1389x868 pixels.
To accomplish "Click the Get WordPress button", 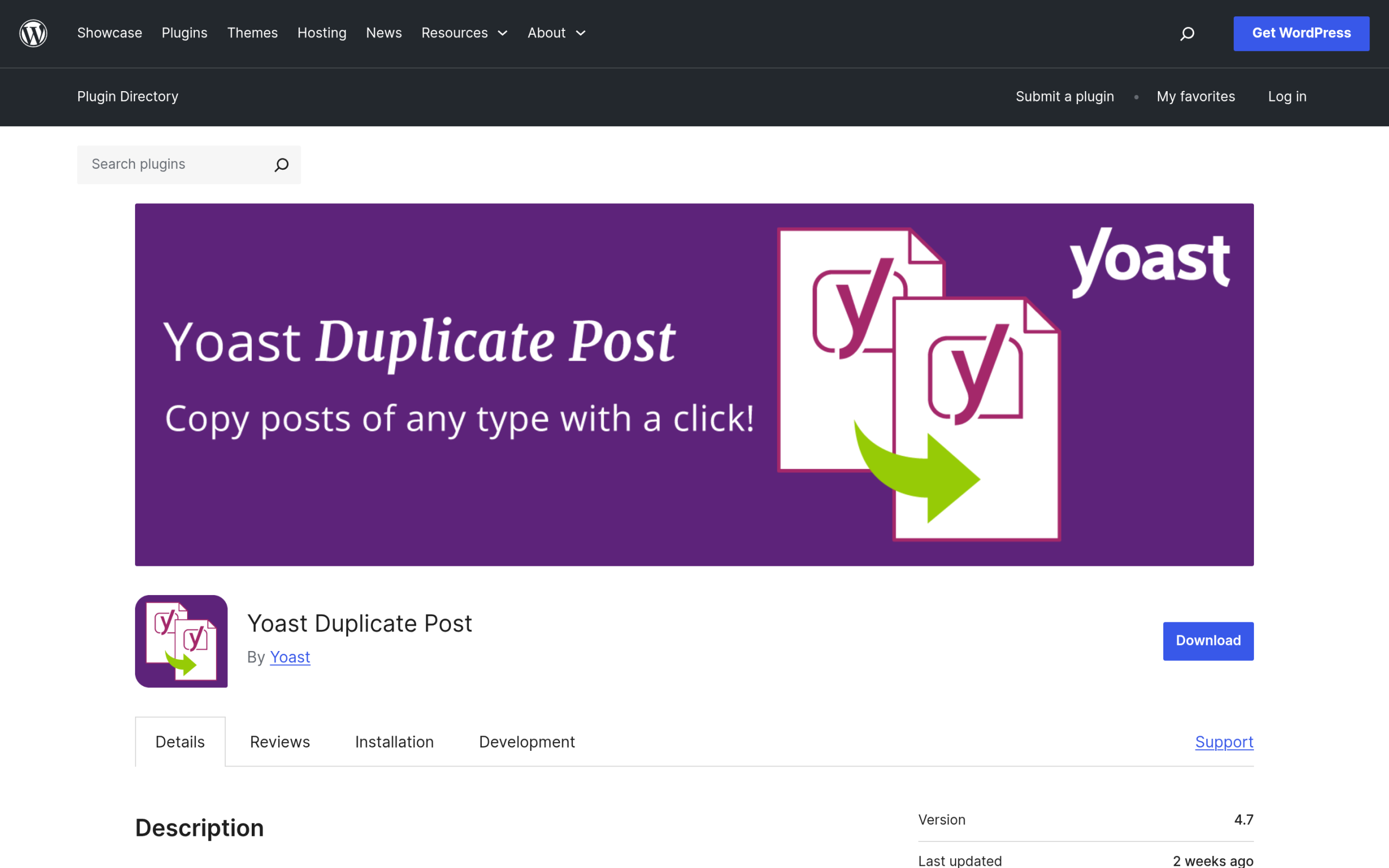I will point(1301,33).
